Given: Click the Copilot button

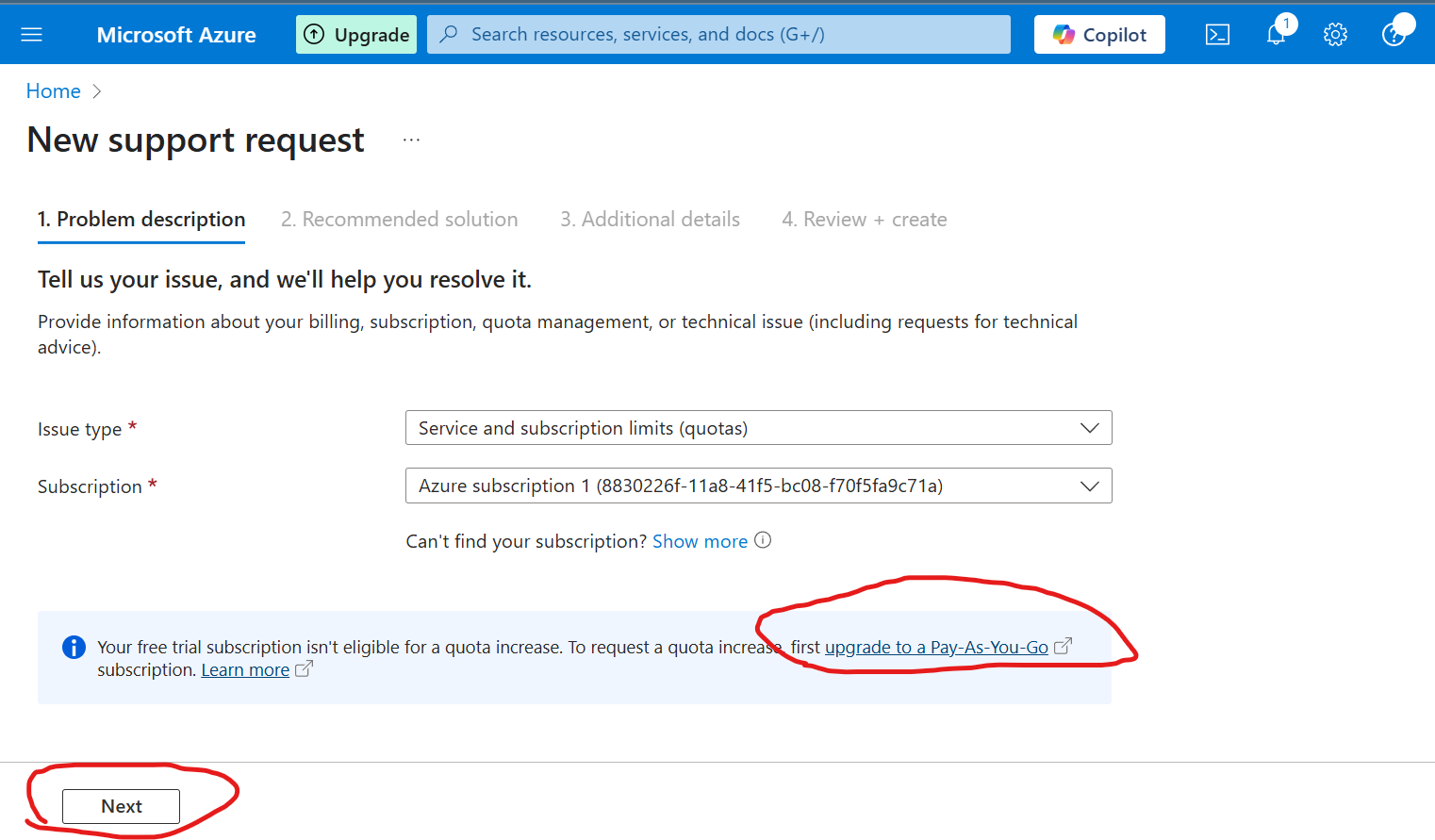Looking at the screenshot, I should point(1099,35).
